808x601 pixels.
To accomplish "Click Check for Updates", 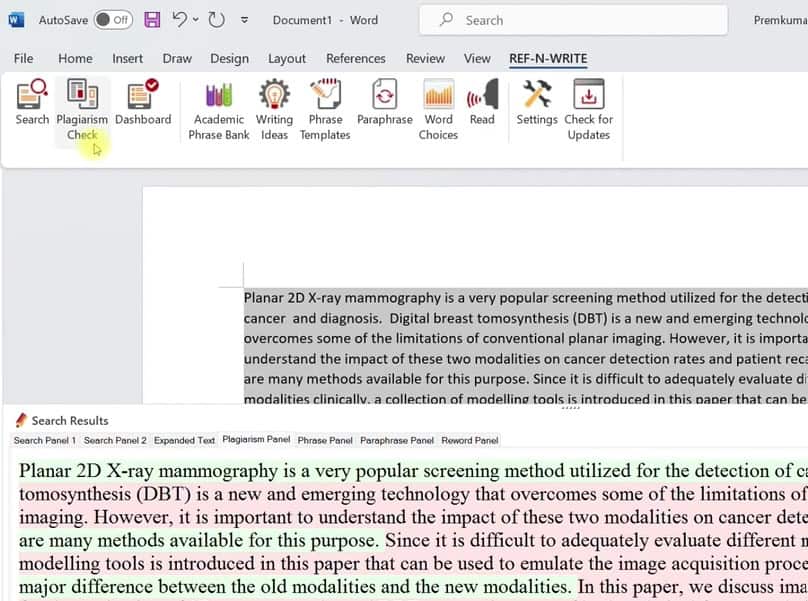I will [588, 109].
